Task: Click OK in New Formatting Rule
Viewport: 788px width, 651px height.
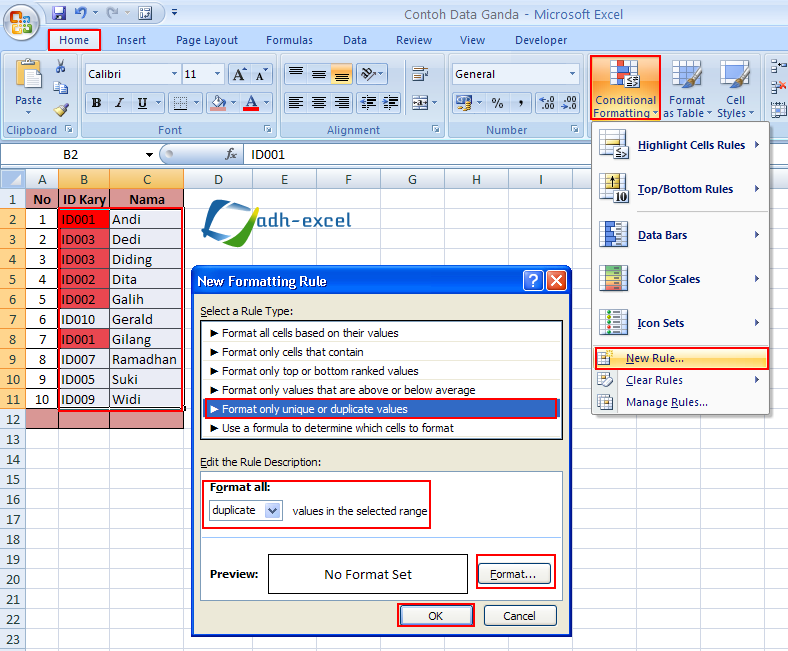Action: tap(436, 616)
